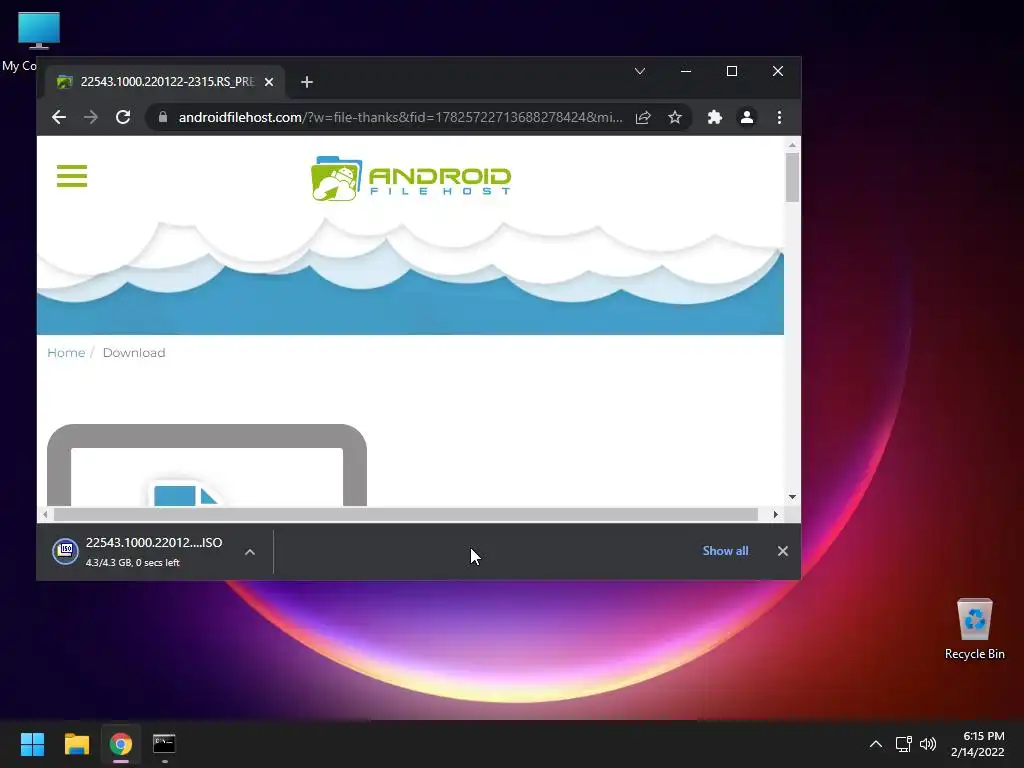Image resolution: width=1024 pixels, height=768 pixels.
Task: Click the address bar URL field
Action: (400, 118)
